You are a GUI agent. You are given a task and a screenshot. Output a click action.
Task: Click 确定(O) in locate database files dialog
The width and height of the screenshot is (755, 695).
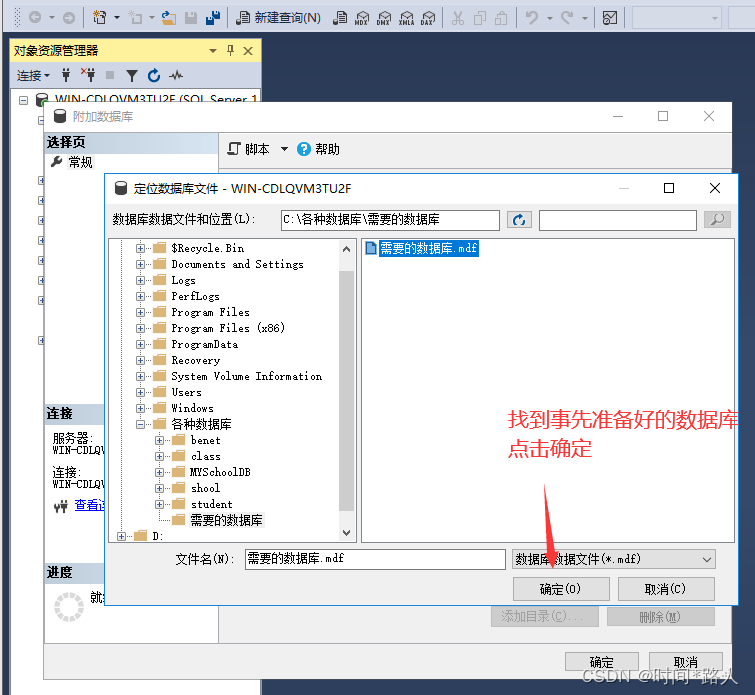[x=561, y=589]
